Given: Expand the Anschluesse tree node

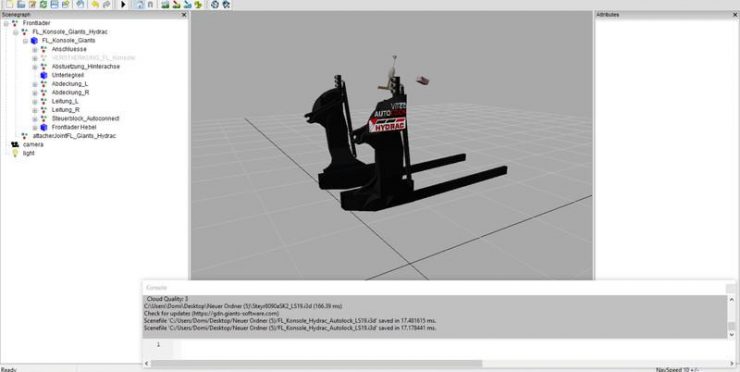Looking at the screenshot, I should click(35, 49).
